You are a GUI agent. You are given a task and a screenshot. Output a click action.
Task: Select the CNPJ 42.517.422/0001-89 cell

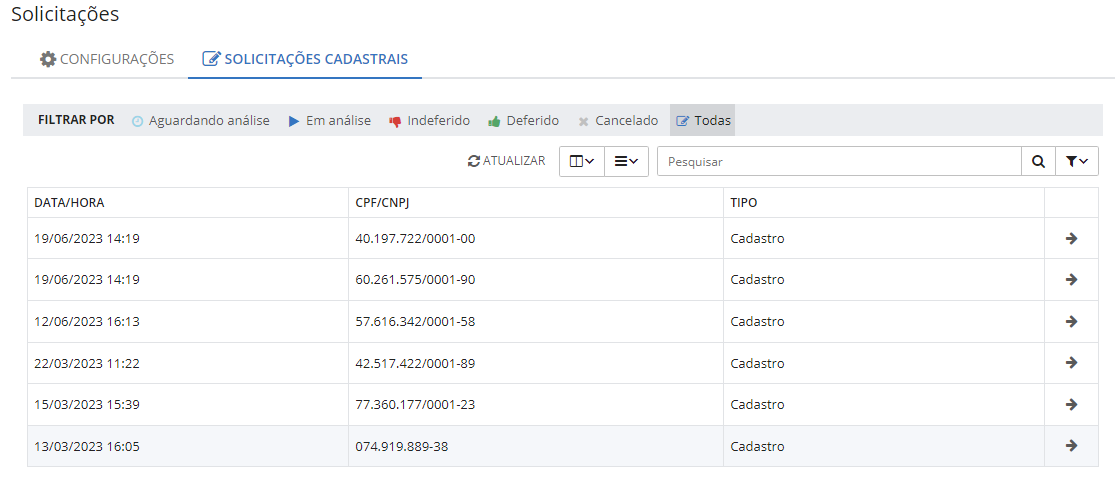coord(536,363)
